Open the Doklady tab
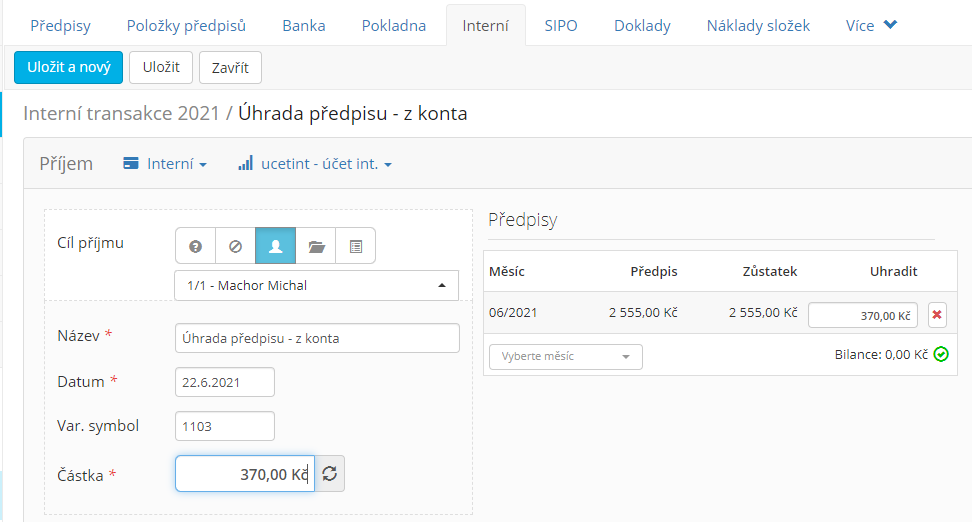This screenshot has height=522, width=972. tap(642, 25)
